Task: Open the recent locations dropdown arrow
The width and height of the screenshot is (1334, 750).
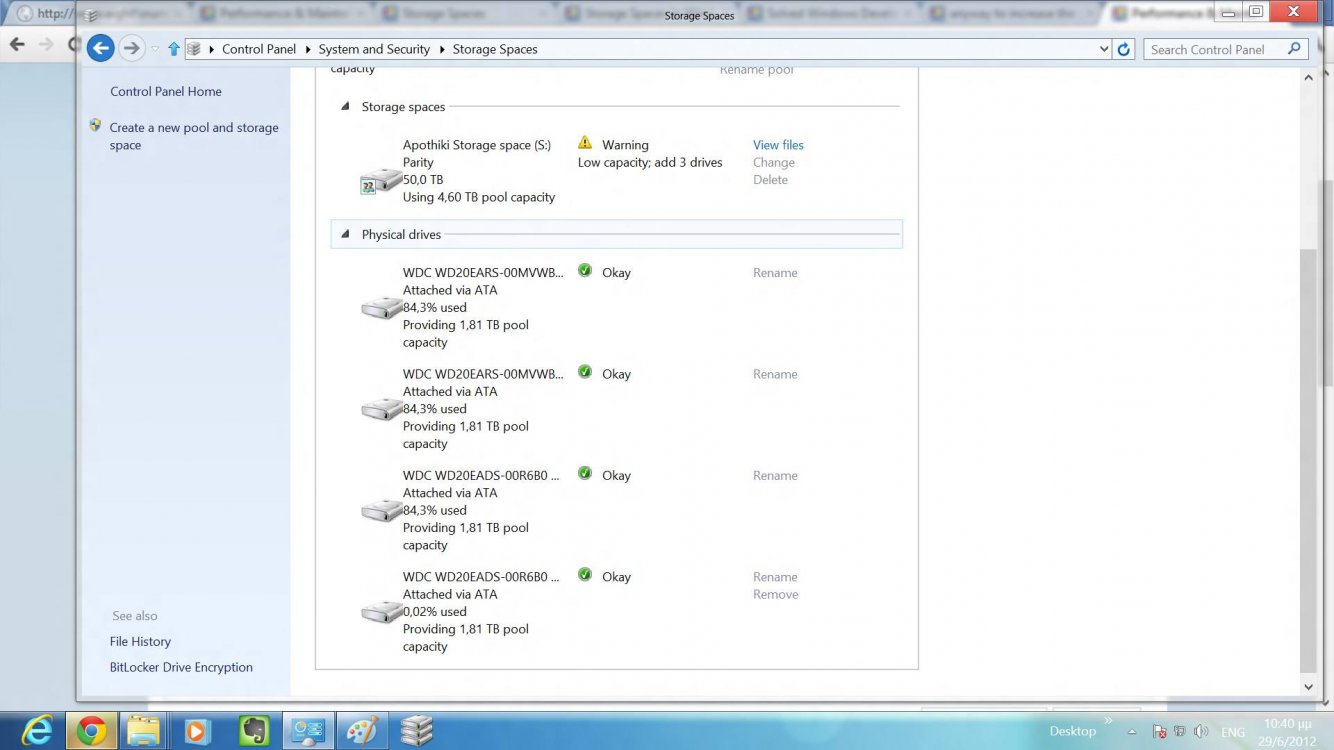Action: [155, 49]
